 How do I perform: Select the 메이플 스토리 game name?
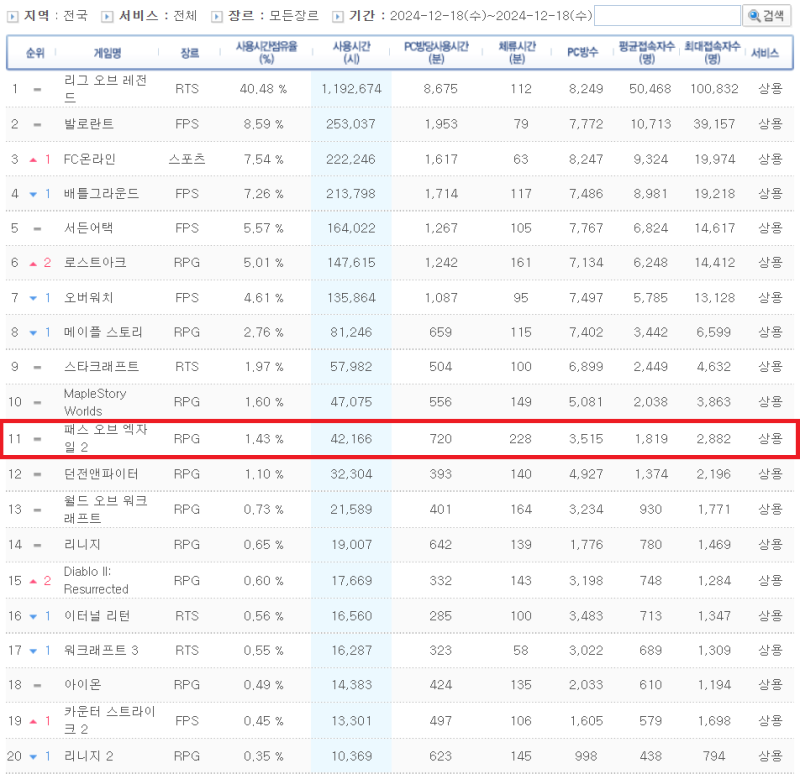tap(104, 332)
